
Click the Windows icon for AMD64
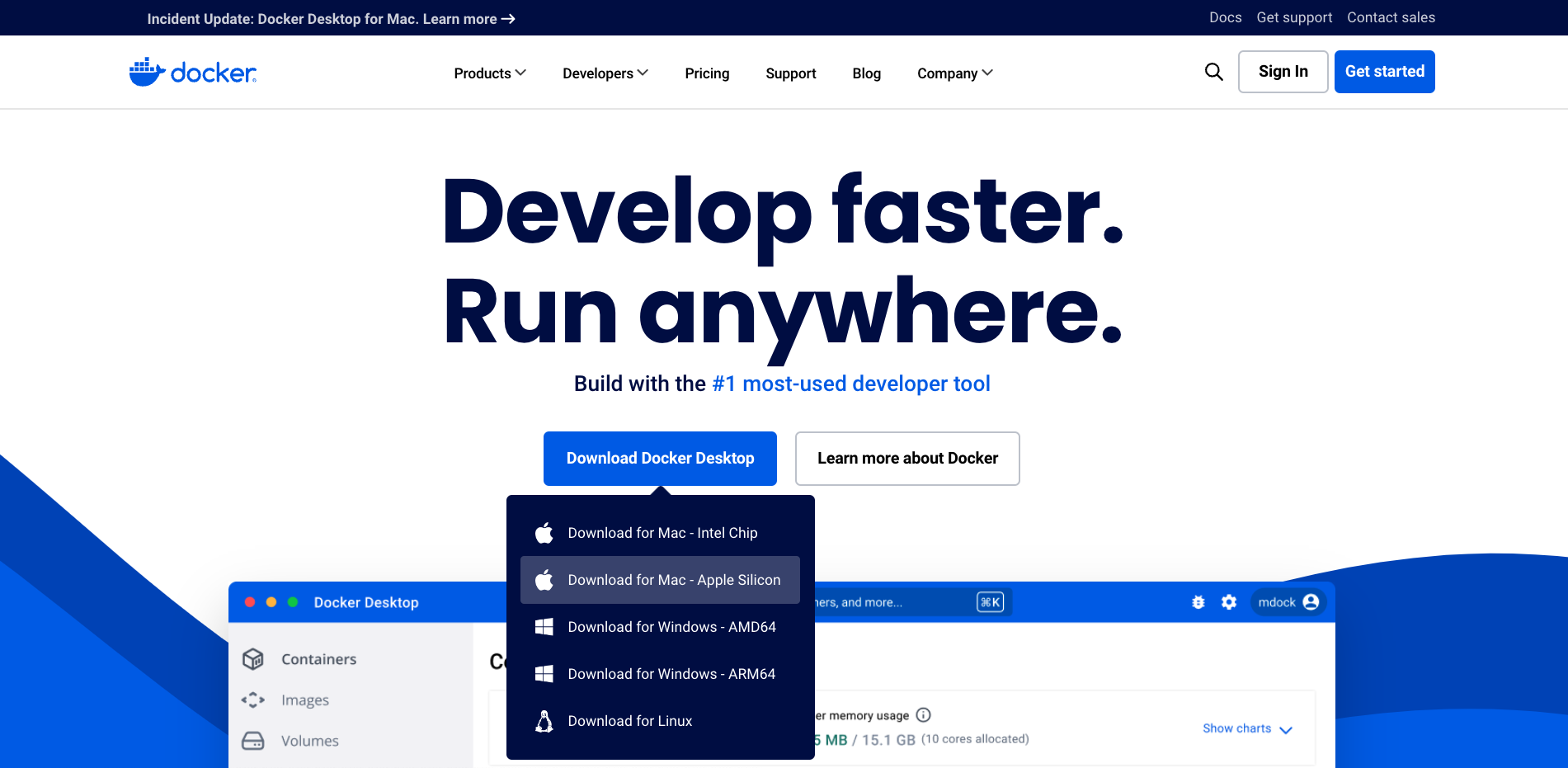tap(544, 627)
